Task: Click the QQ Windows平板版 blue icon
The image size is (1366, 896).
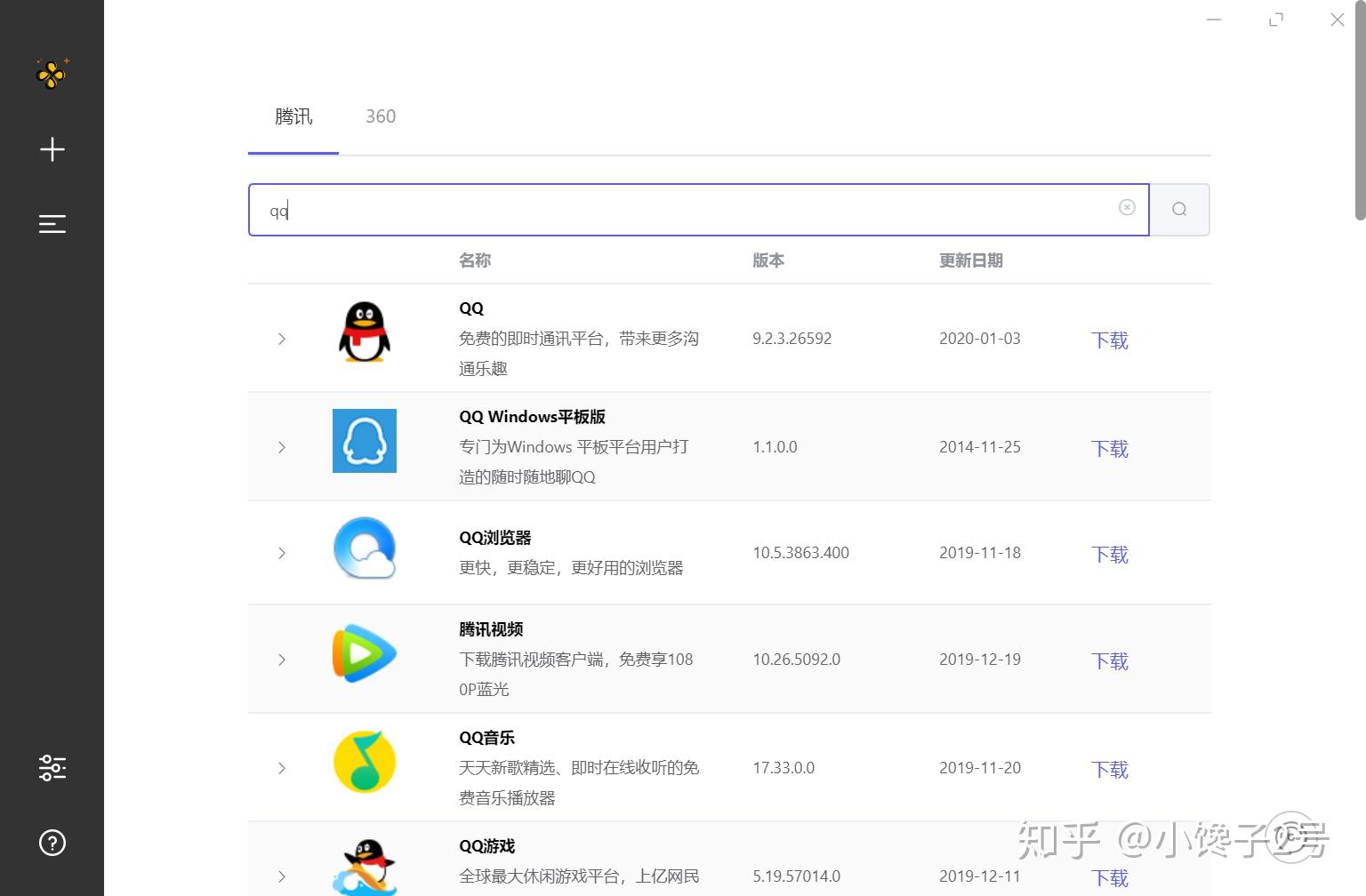Action: coord(365,441)
